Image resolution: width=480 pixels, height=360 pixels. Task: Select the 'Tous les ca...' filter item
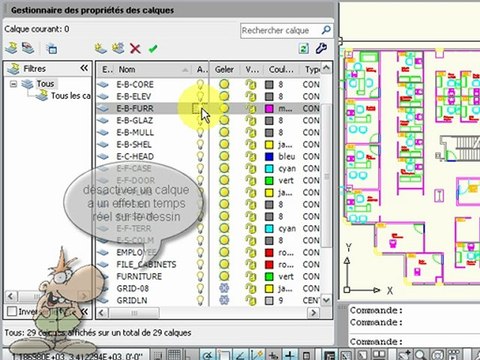click(70, 96)
